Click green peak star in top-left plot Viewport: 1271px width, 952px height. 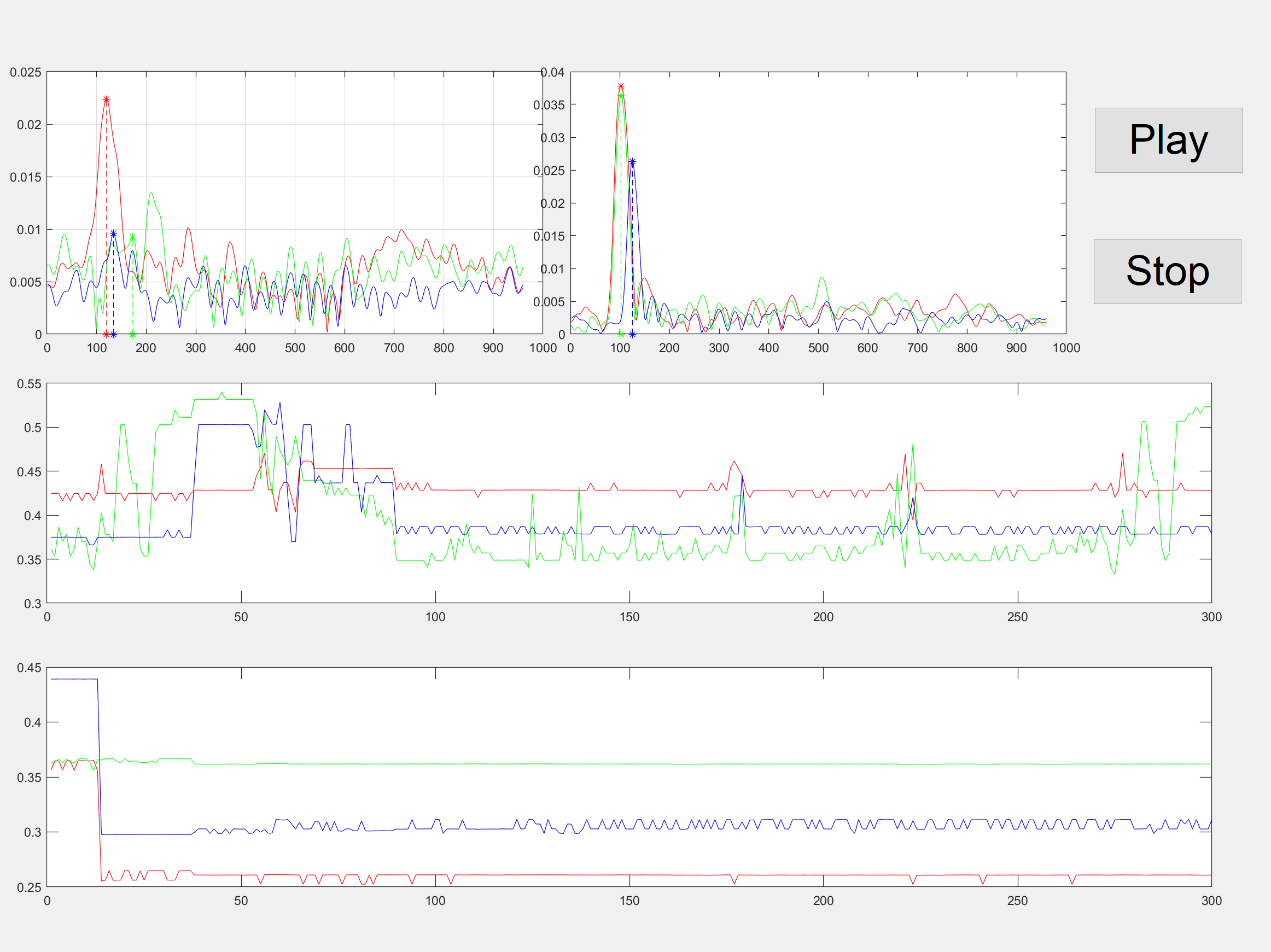click(133, 237)
